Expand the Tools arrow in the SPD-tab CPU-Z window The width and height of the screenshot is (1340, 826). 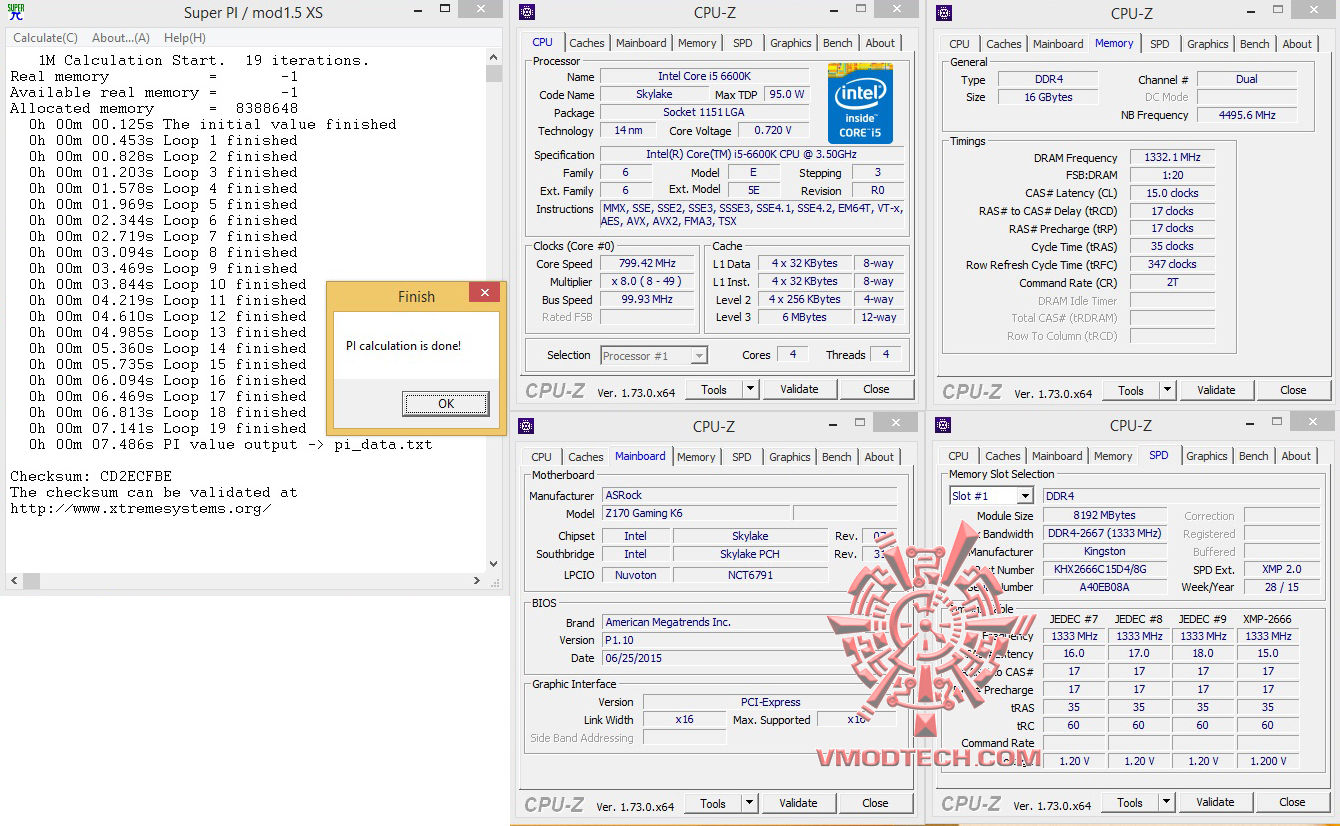(x=1166, y=802)
